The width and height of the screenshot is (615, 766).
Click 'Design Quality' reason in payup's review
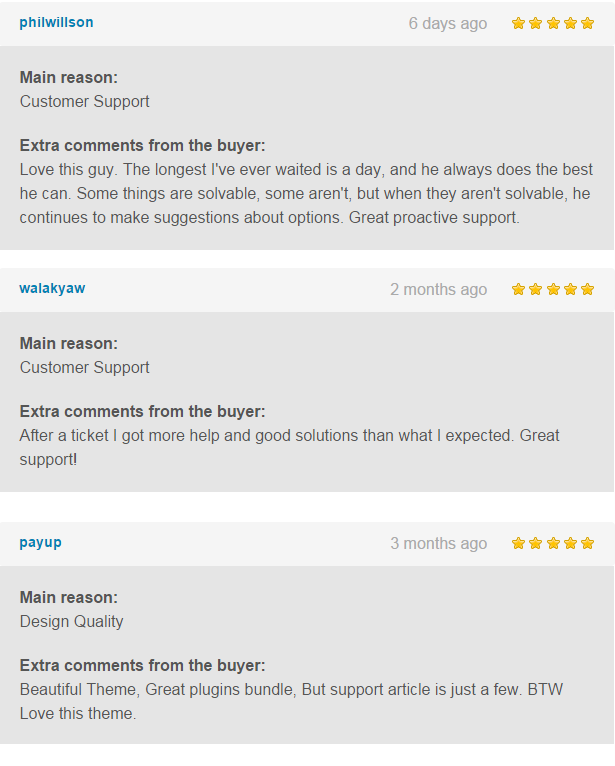pos(72,621)
